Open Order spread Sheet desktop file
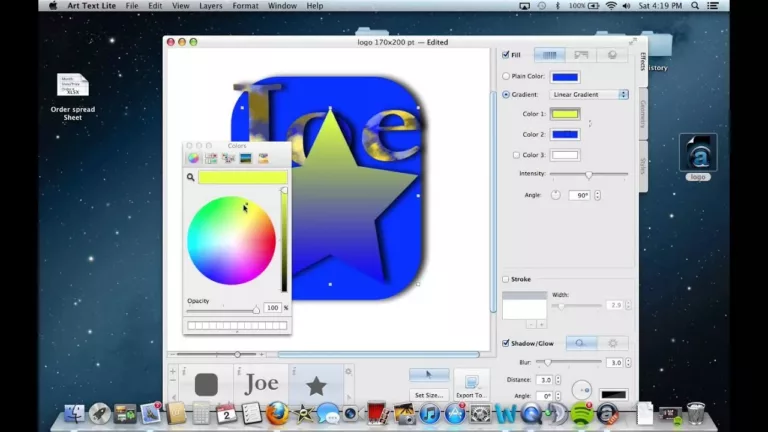The width and height of the screenshot is (768, 432). point(72,97)
